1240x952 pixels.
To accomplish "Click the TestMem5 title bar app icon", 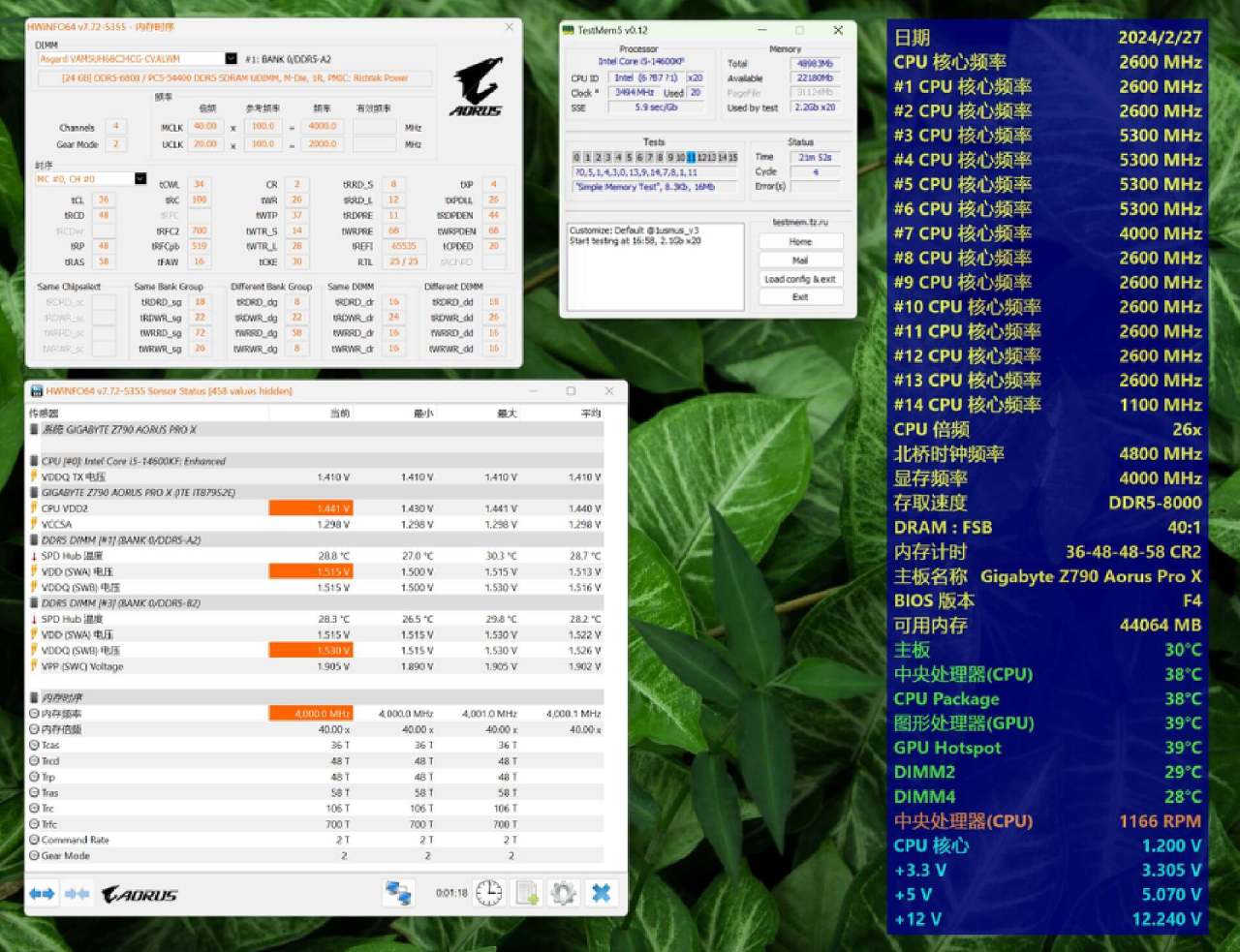I will pos(569,30).
